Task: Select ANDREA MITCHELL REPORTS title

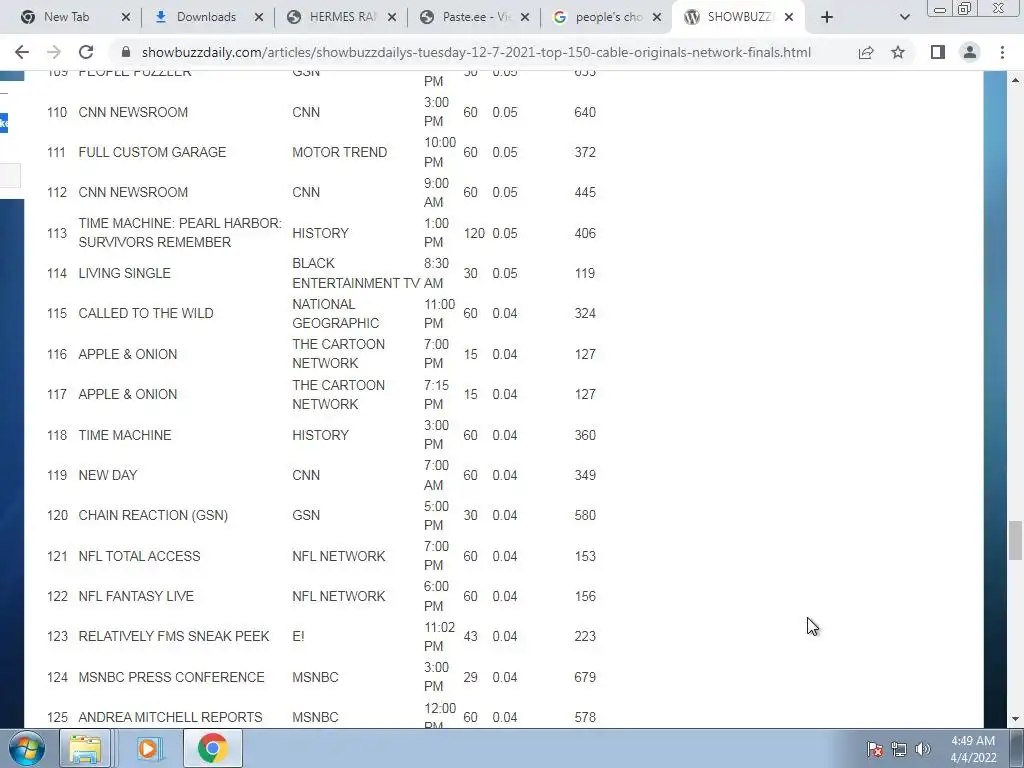Action: point(170,717)
